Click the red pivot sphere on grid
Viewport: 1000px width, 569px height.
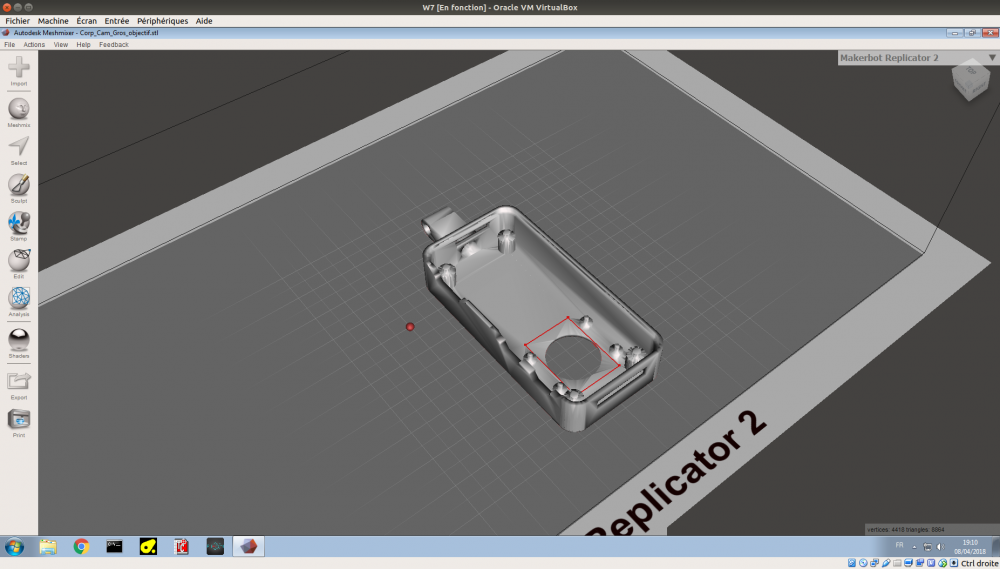[x=410, y=327]
